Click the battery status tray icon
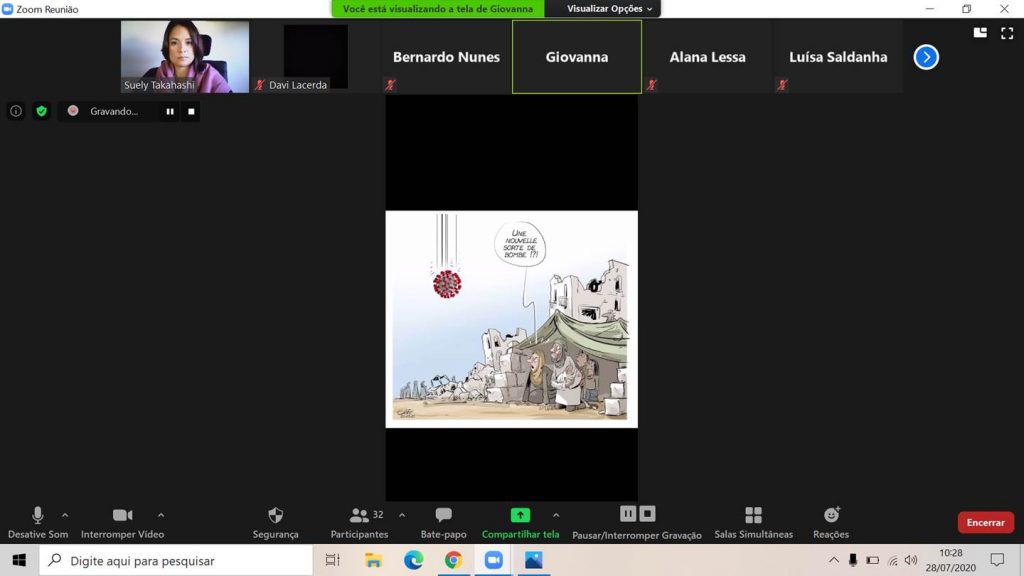This screenshot has height=576, width=1024. tap(872, 560)
